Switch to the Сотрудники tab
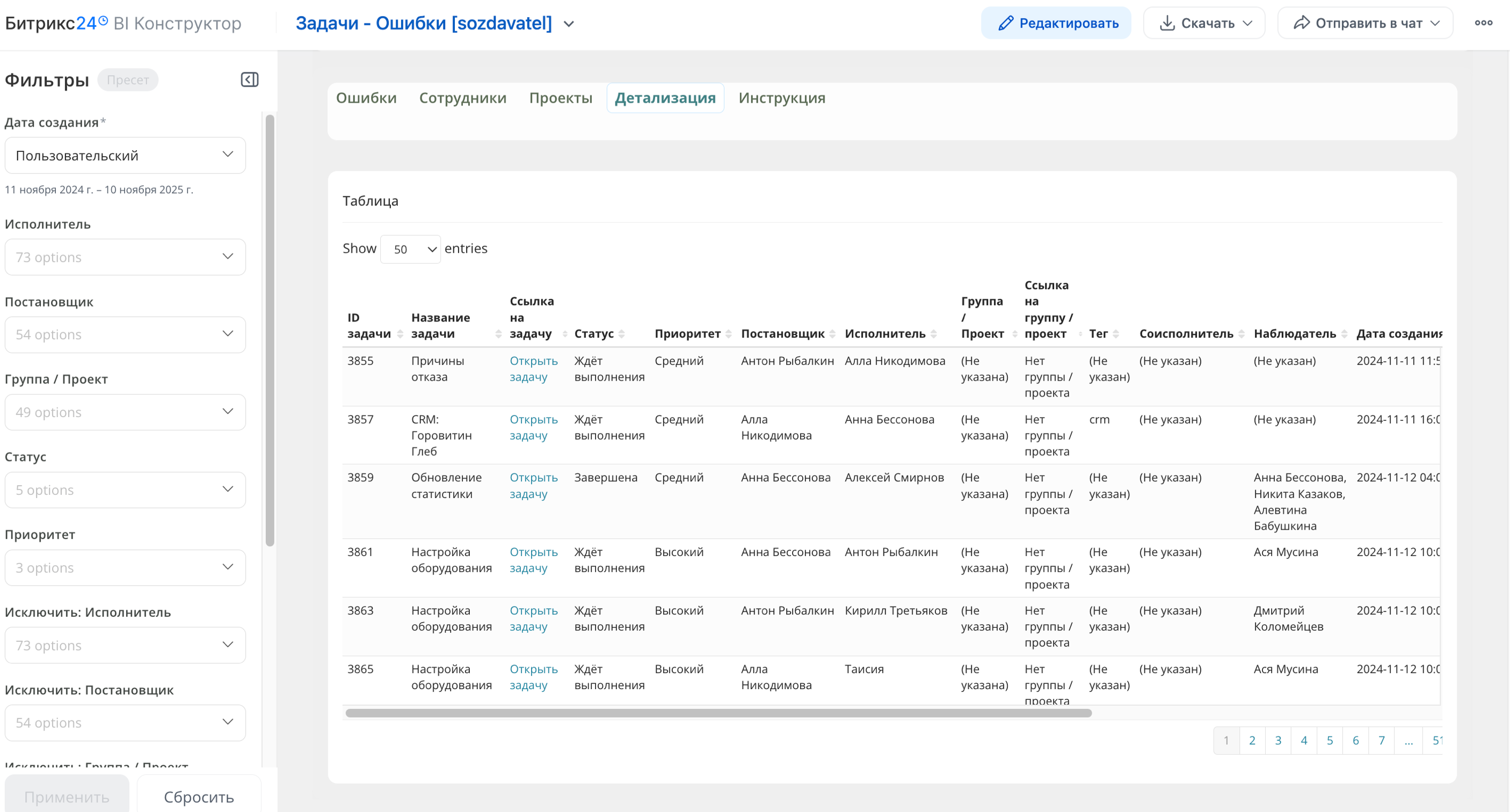The height and width of the screenshot is (812, 1510). pos(462,98)
